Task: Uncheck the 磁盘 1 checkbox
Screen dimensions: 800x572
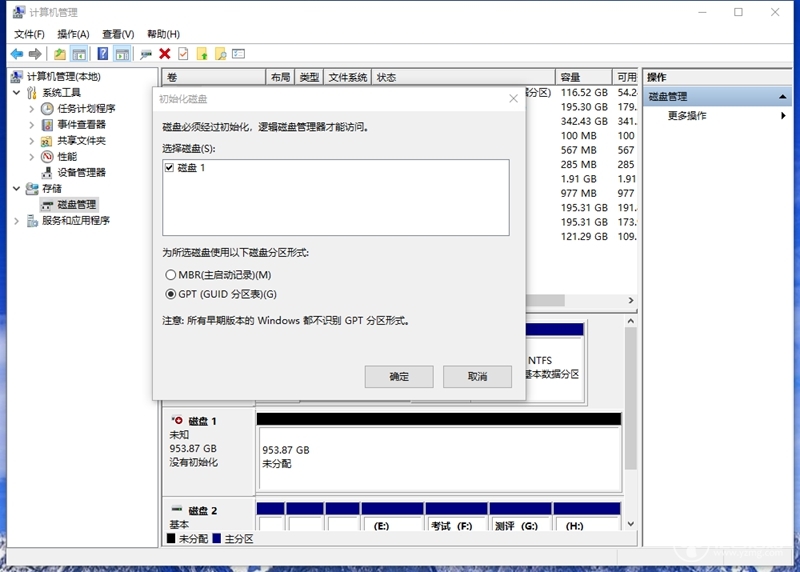Action: [169, 167]
